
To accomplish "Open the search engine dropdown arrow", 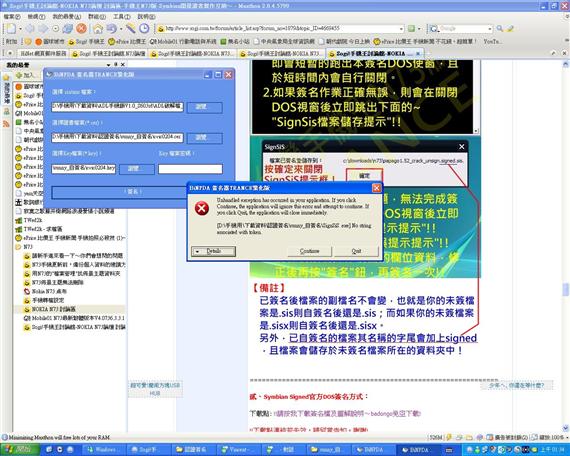I will tap(490, 29).
